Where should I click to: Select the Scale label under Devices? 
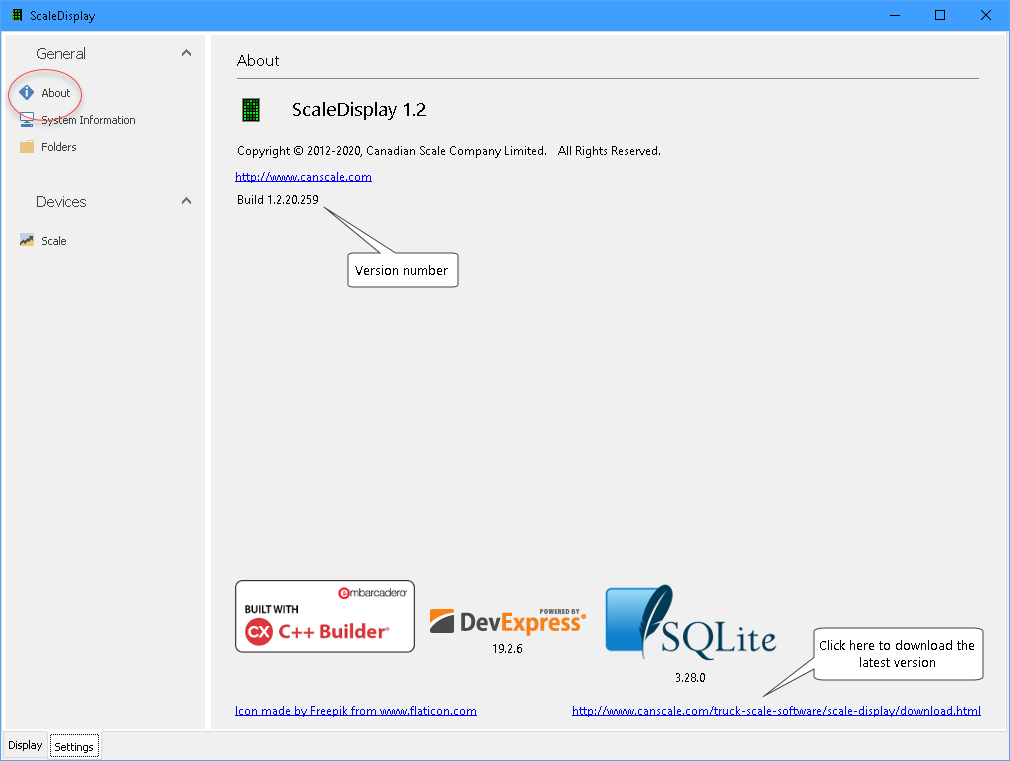54,241
